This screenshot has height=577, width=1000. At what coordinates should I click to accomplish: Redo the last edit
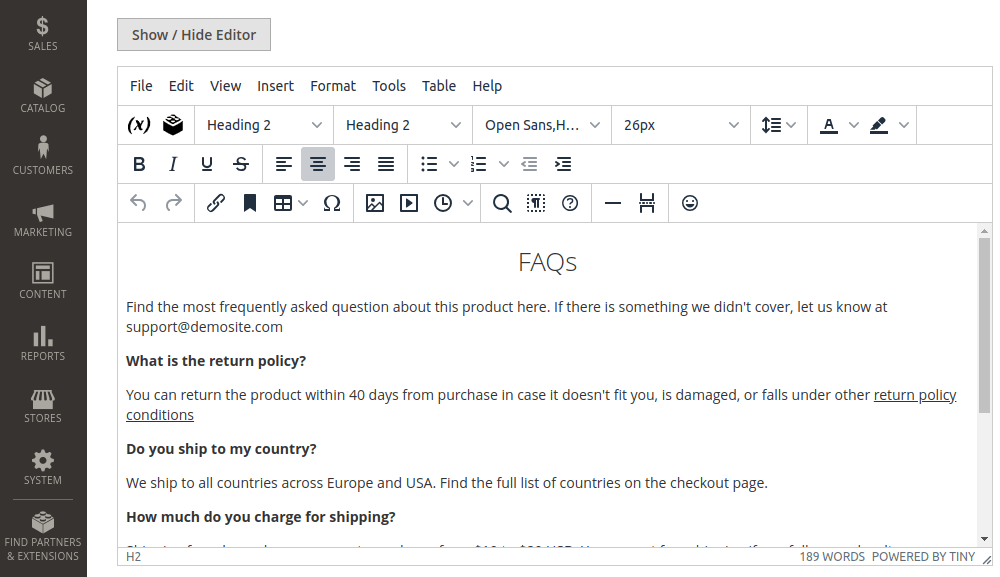pos(173,203)
